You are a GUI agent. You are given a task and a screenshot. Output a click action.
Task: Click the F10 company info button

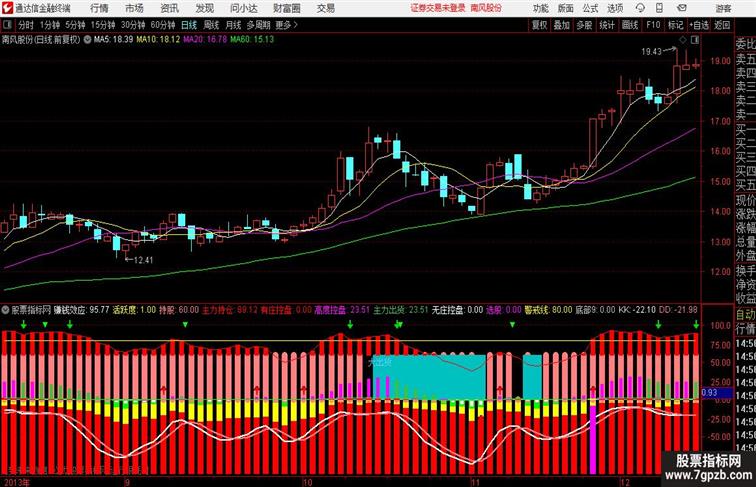pos(653,25)
